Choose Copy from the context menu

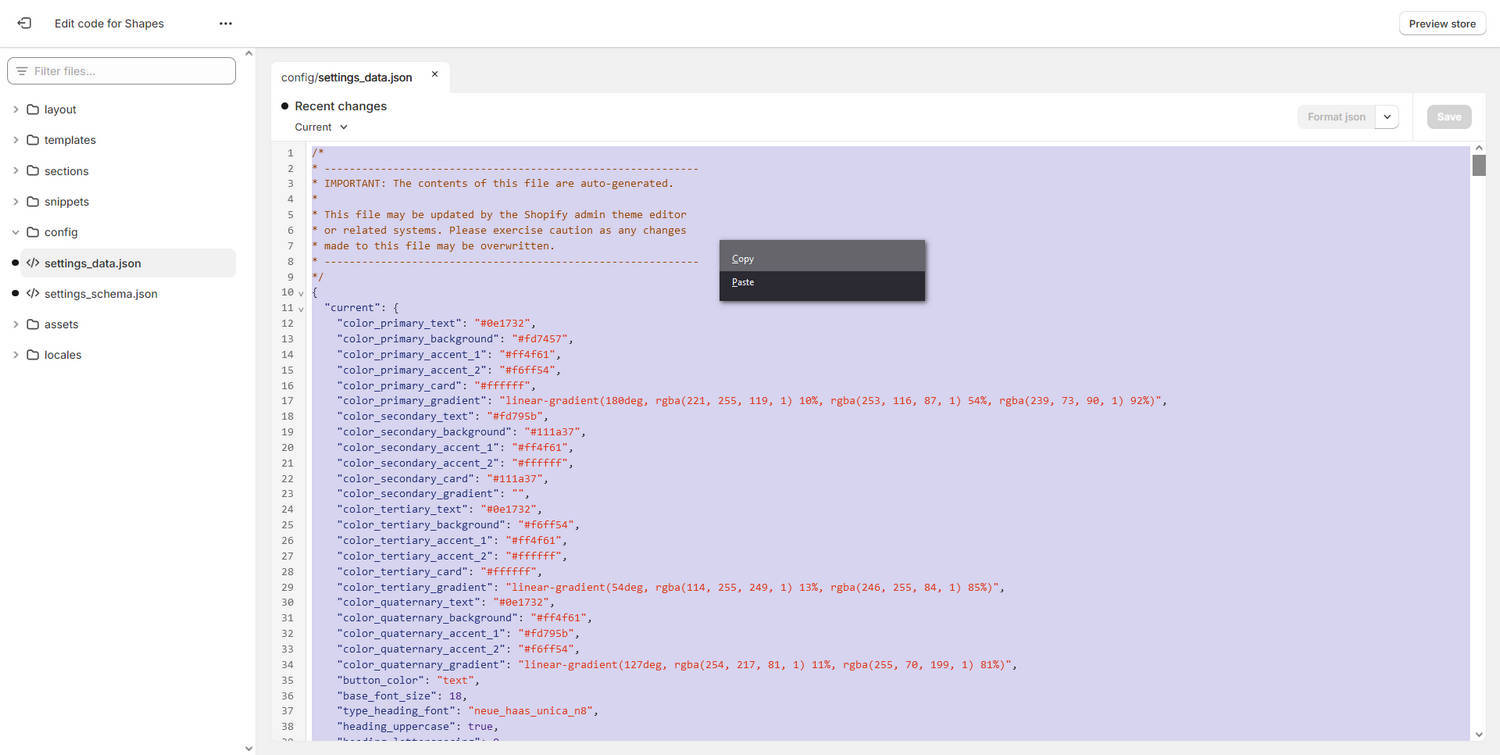(822, 259)
